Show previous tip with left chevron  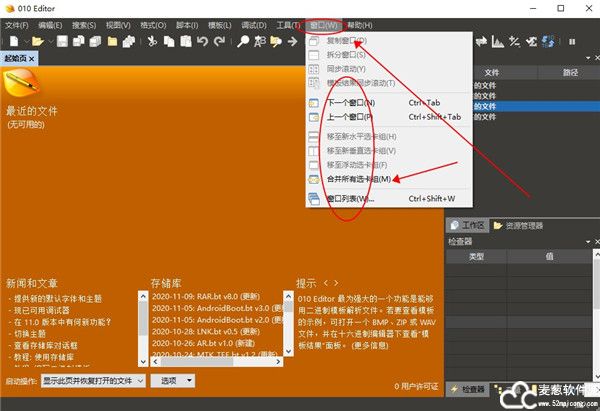click(326, 283)
